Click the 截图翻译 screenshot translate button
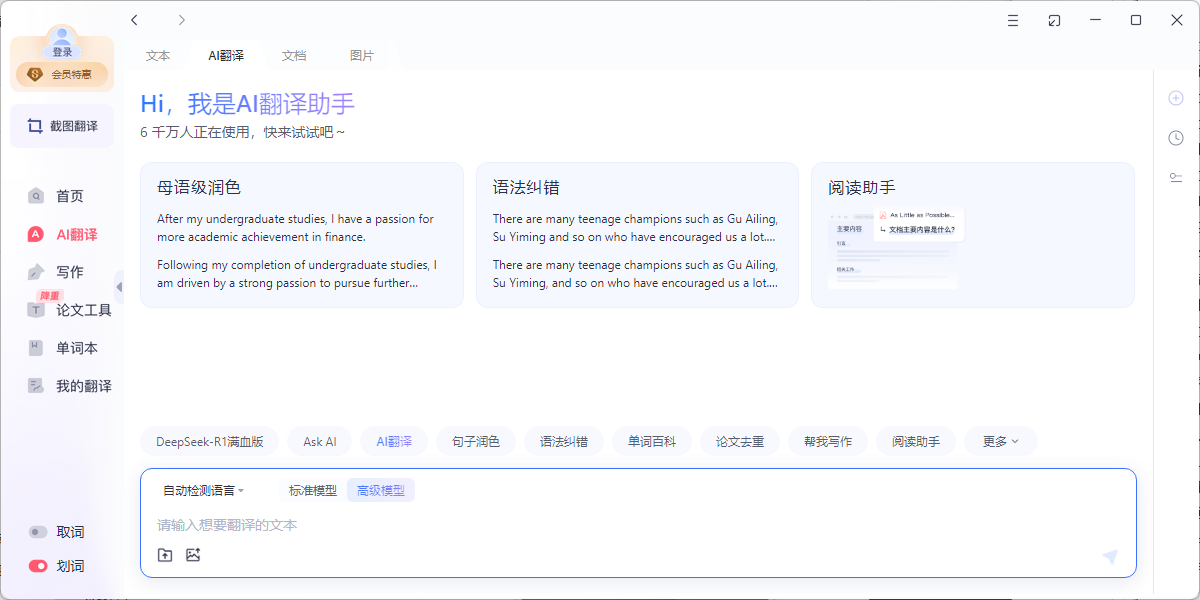The image size is (1200, 600). [62, 126]
